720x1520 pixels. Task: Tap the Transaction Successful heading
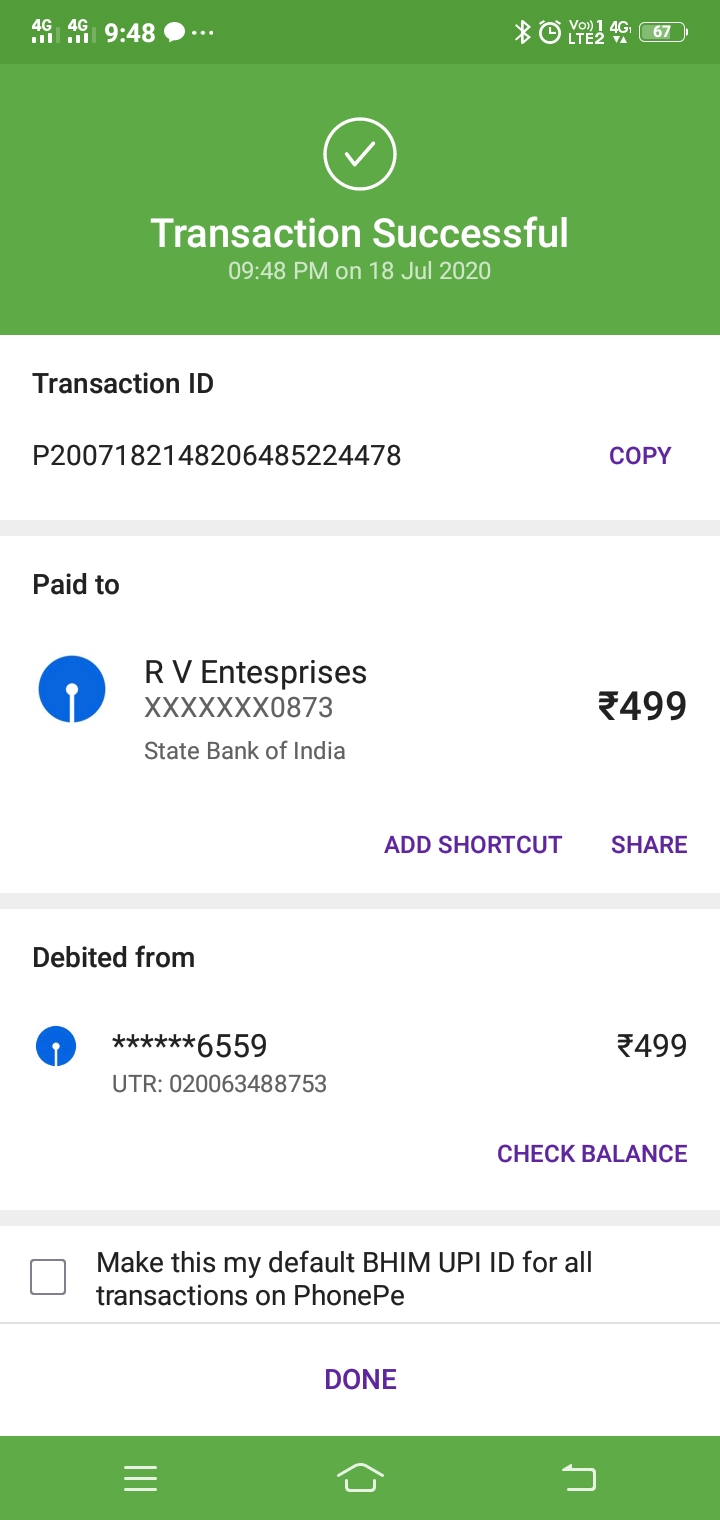pos(360,233)
